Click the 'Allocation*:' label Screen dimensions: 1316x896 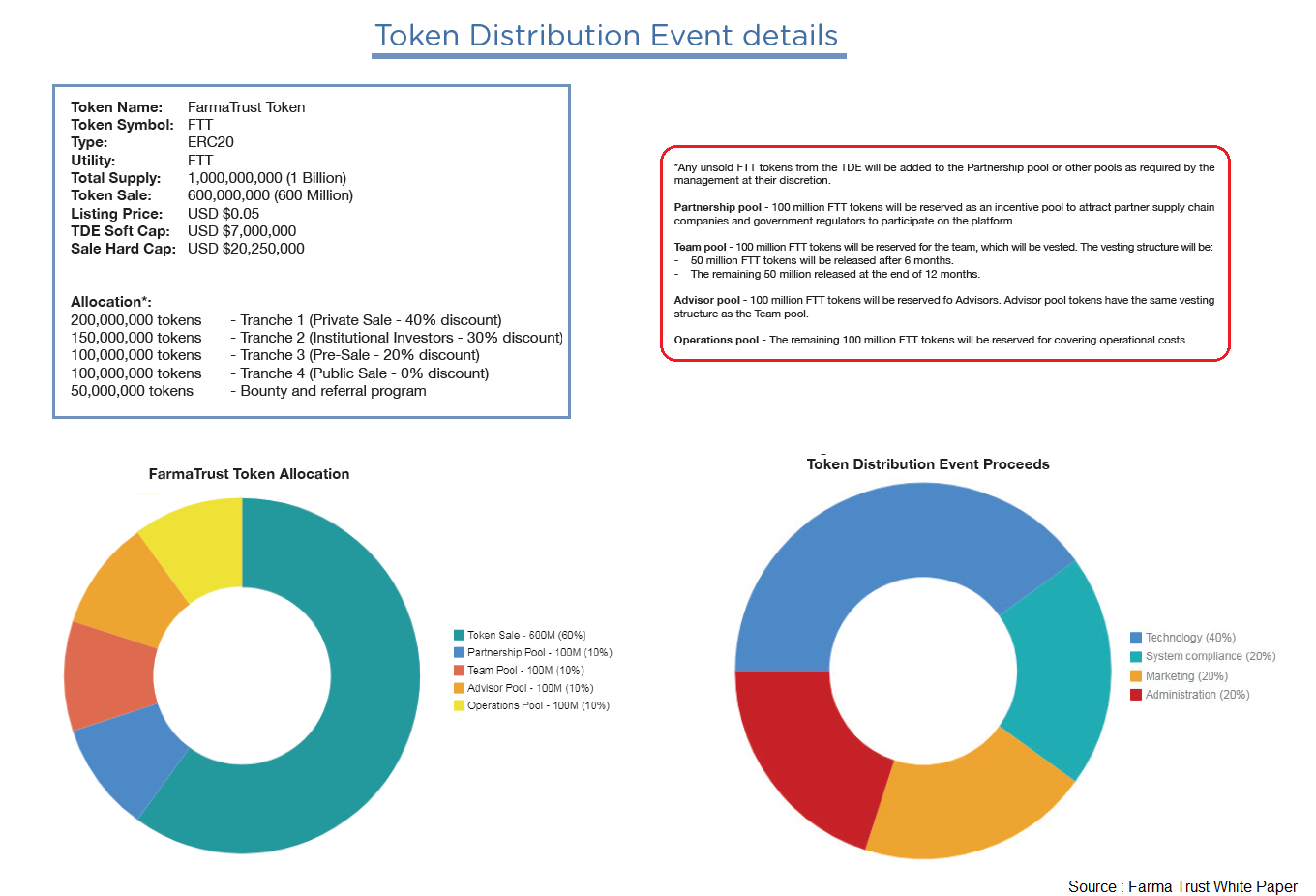[x=111, y=302]
